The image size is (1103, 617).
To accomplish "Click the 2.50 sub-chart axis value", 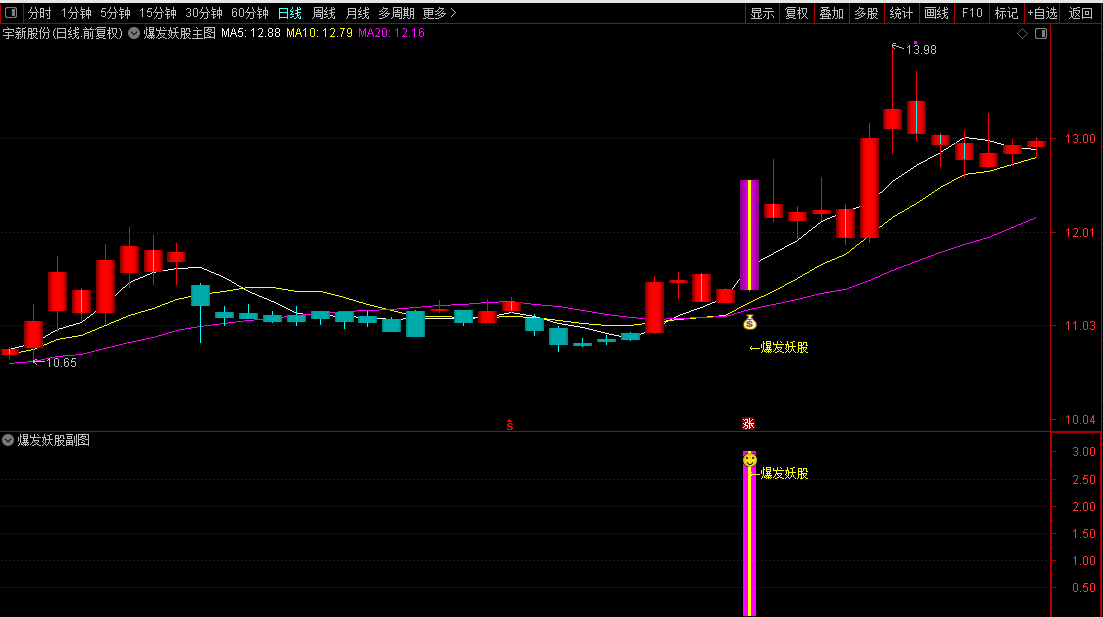I will coord(1083,480).
